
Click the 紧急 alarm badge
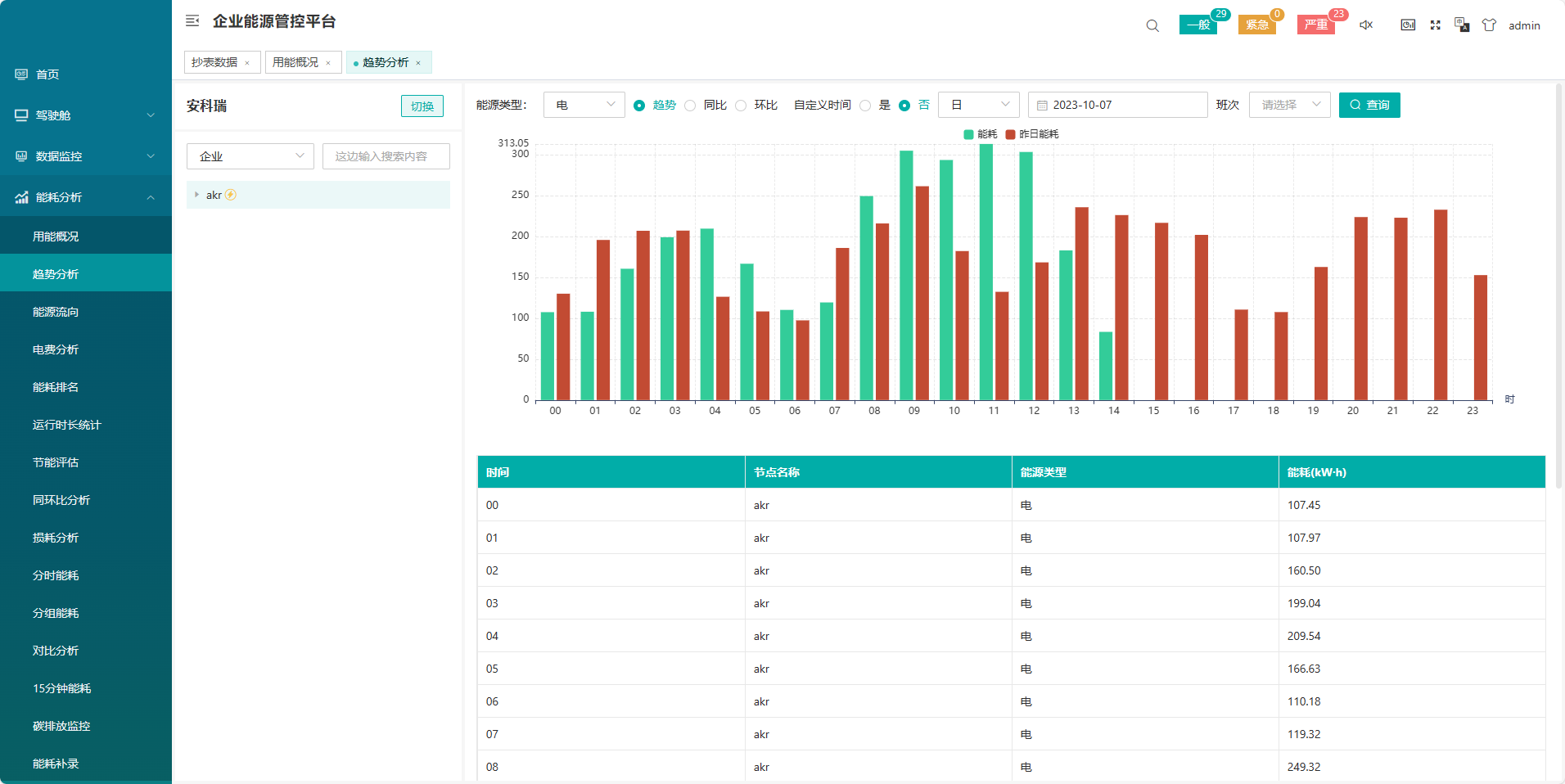pos(1256,25)
